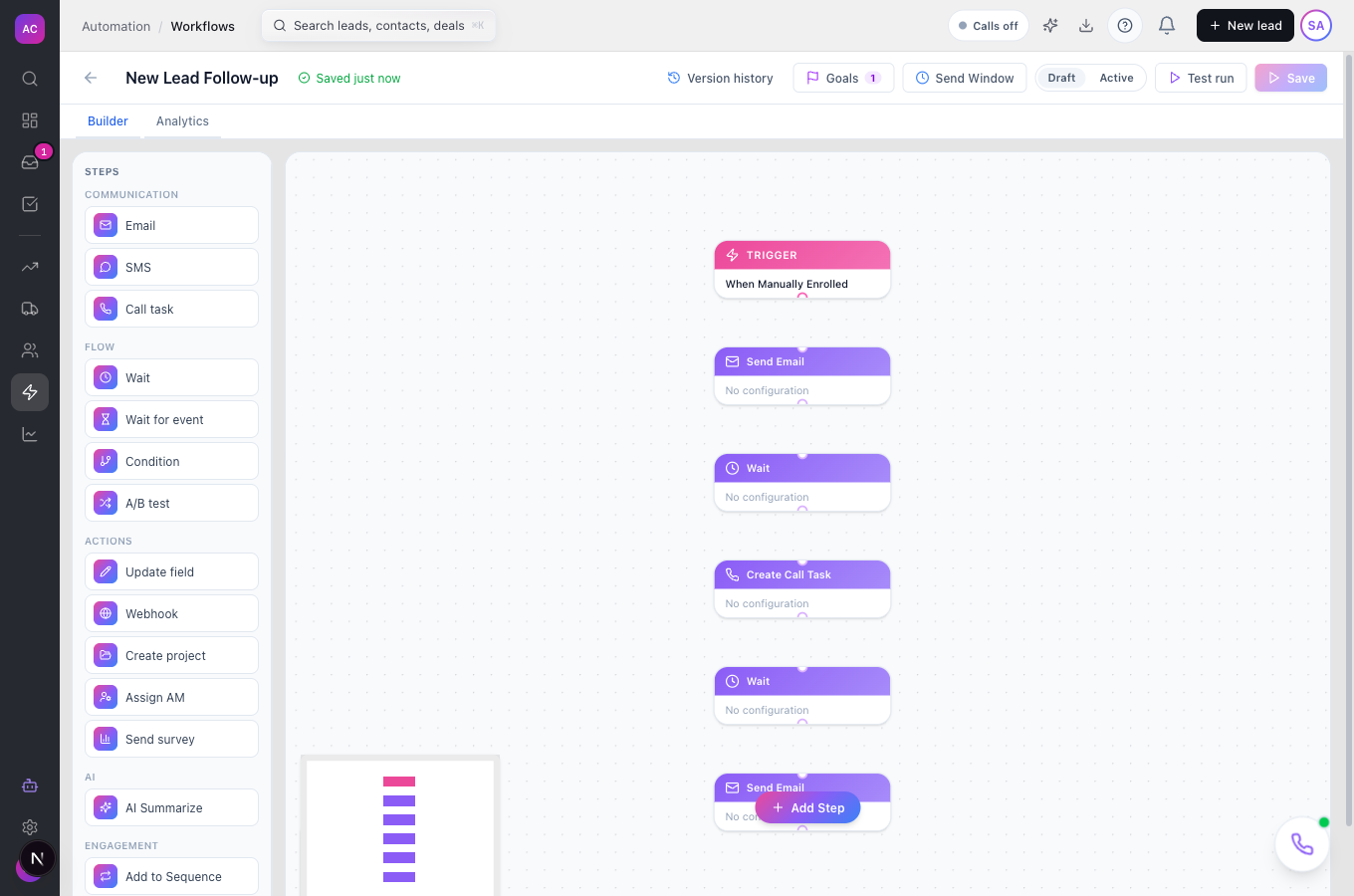Click the New lead button
1354x896 pixels.
click(x=1245, y=26)
